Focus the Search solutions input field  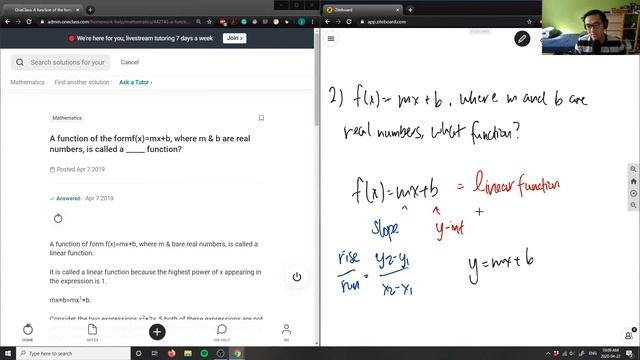tap(60, 62)
